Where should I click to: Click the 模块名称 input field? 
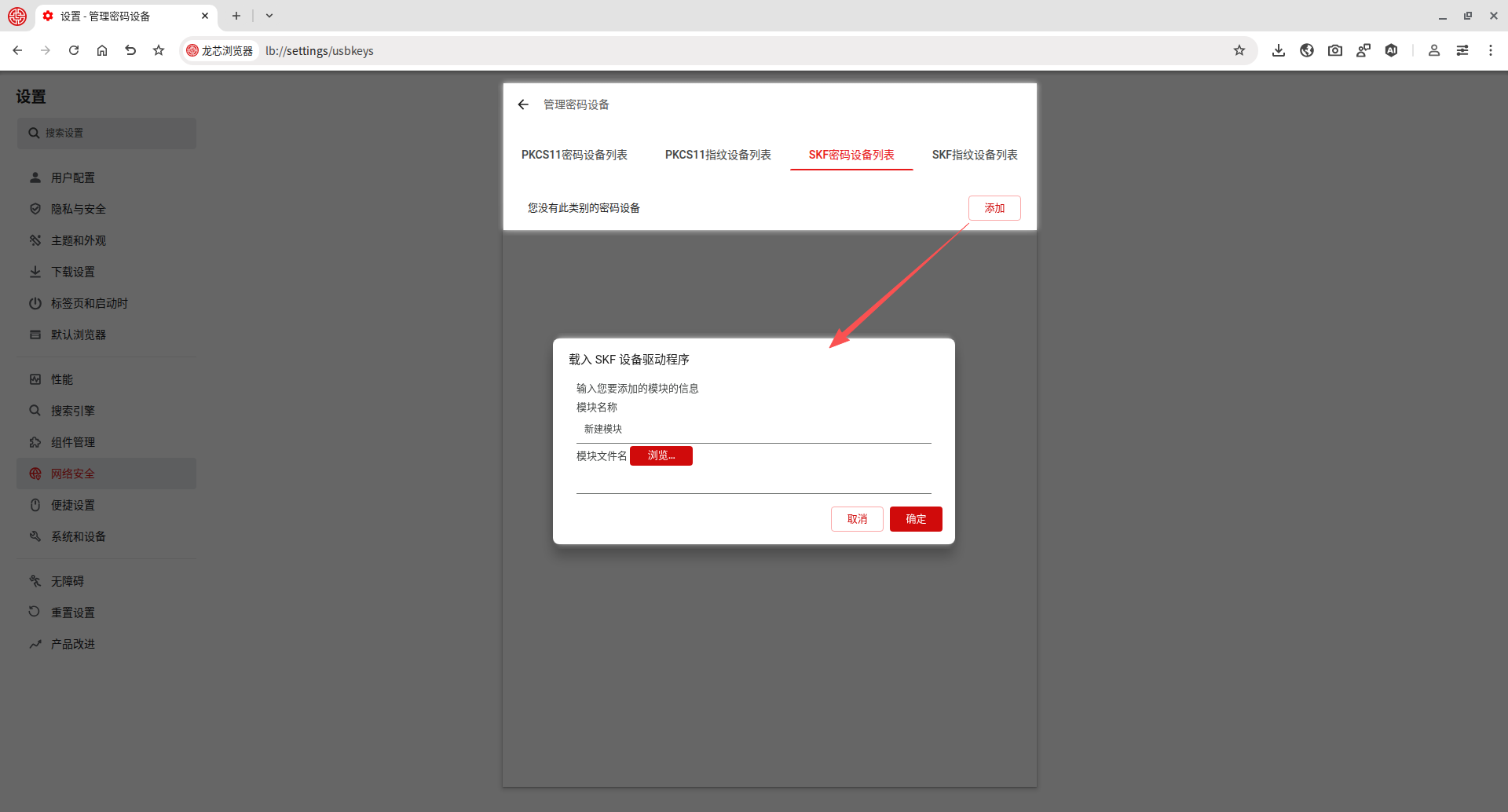(753, 430)
